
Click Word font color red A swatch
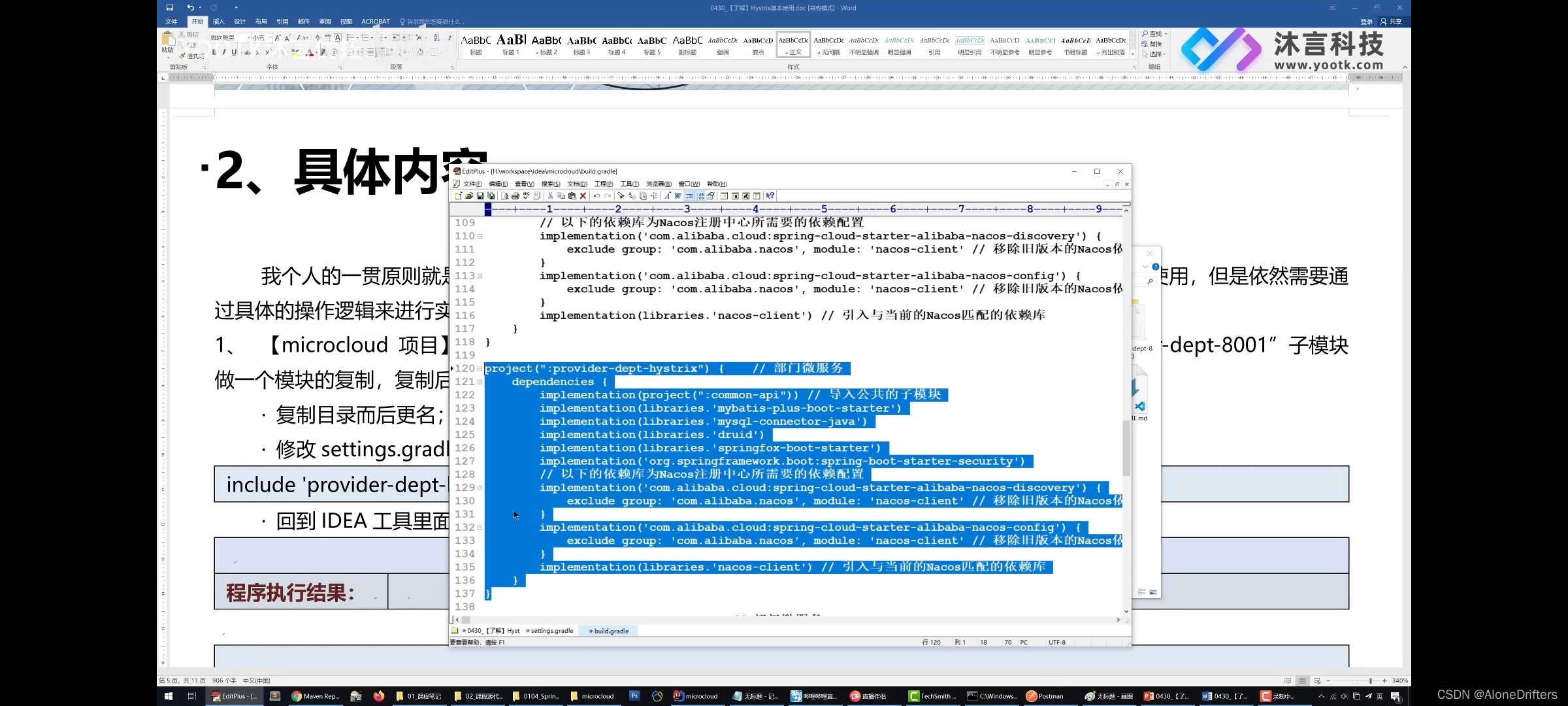(x=310, y=52)
